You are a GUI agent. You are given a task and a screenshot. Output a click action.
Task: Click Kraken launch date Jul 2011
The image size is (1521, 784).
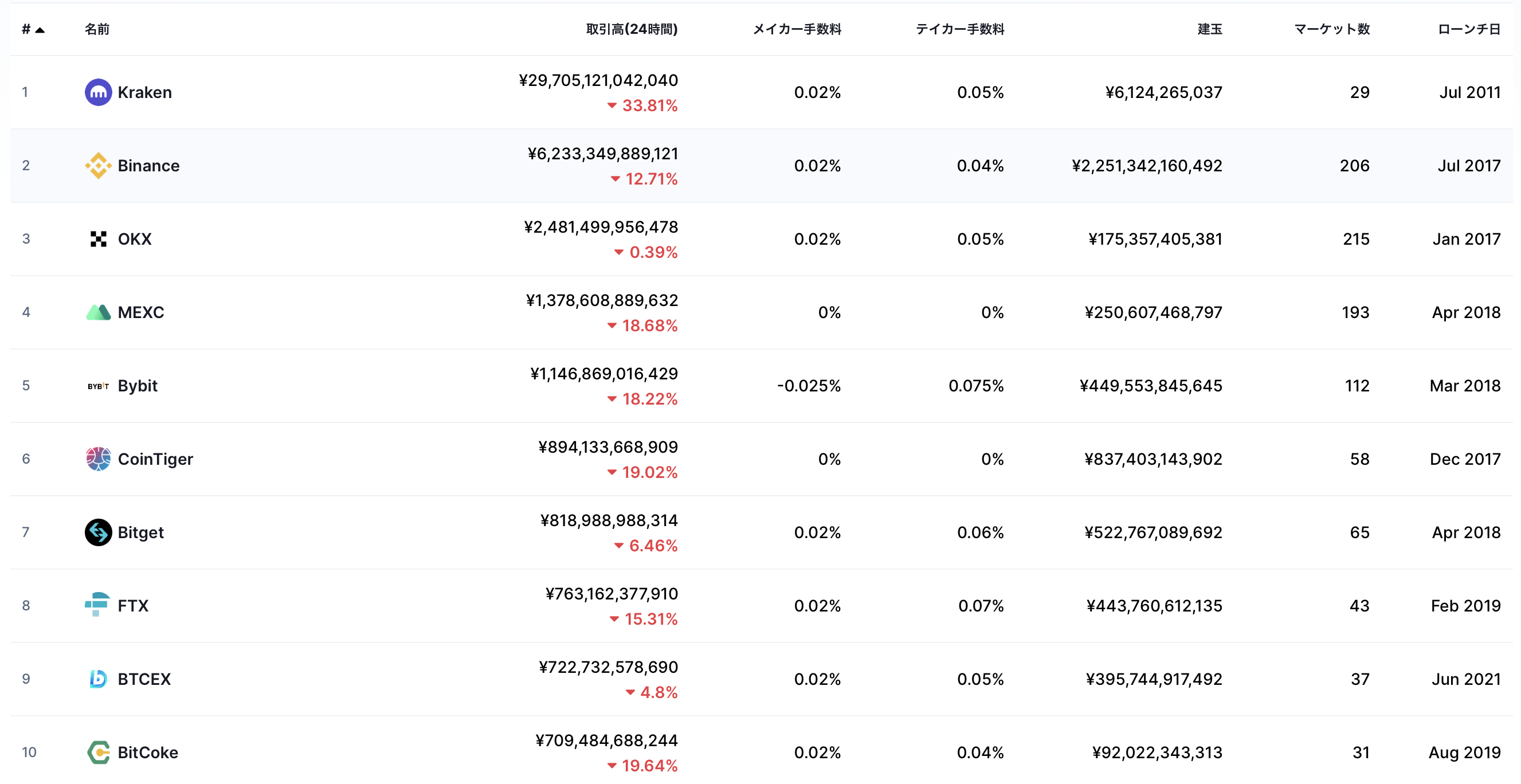pyautogui.click(x=1469, y=92)
